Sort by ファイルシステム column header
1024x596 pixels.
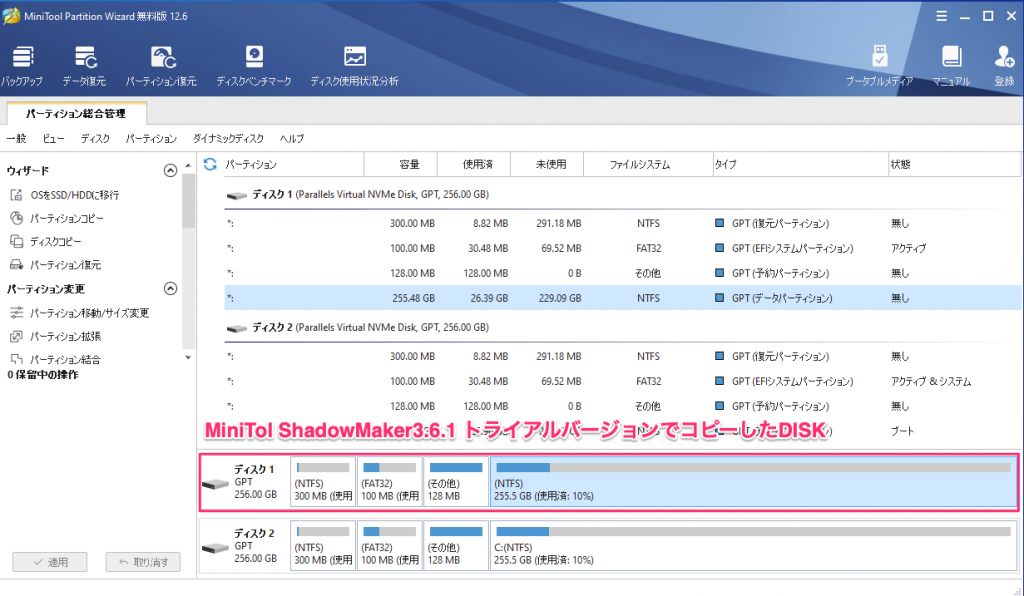pos(648,165)
